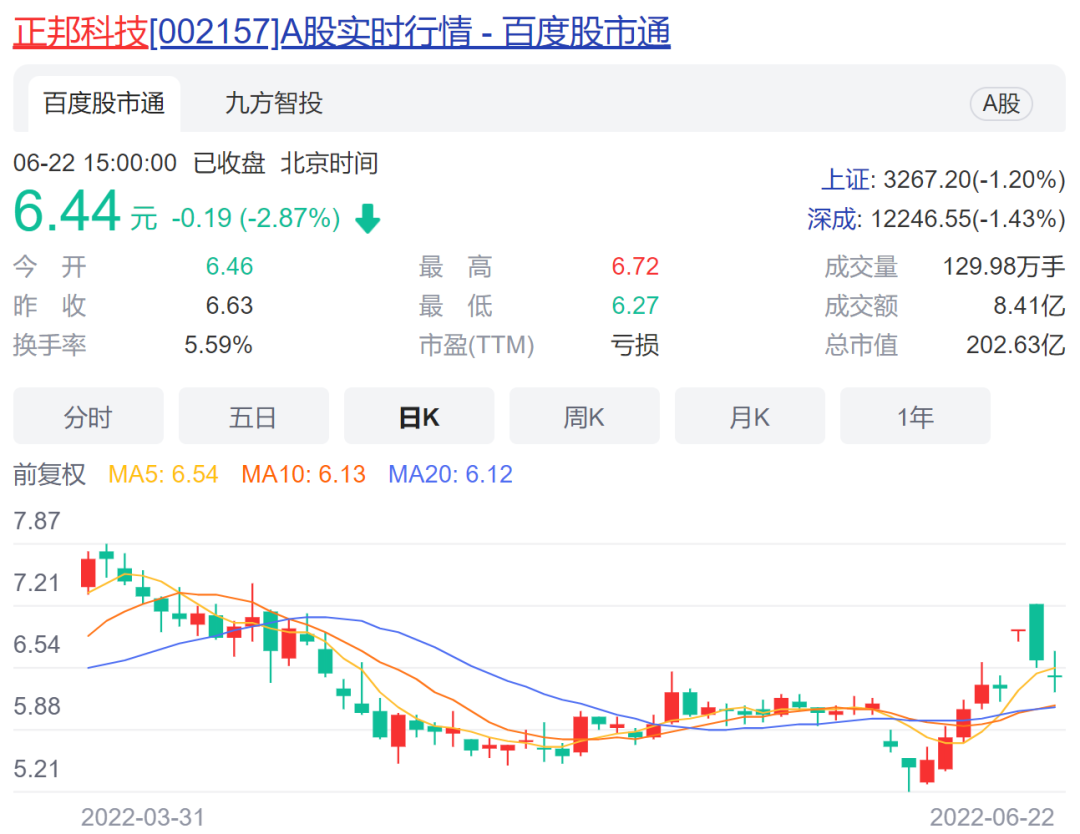This screenshot has height=834, width=1080.
Task: Click the MA10 moving average legend
Action: pyautogui.click(x=303, y=474)
